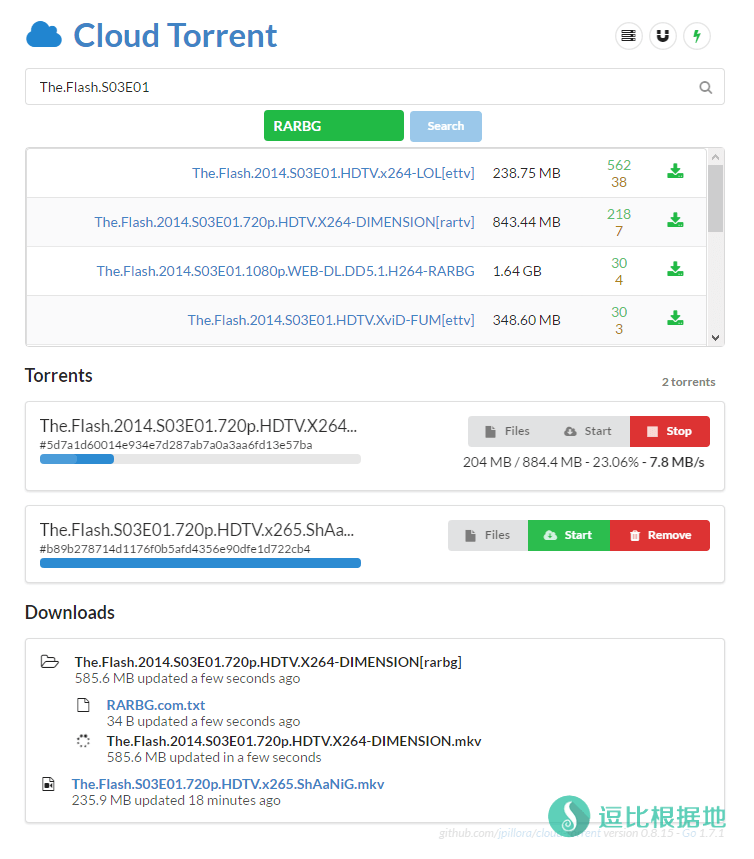Click the X264 torrent progress bar

pyautogui.click(x=200, y=459)
